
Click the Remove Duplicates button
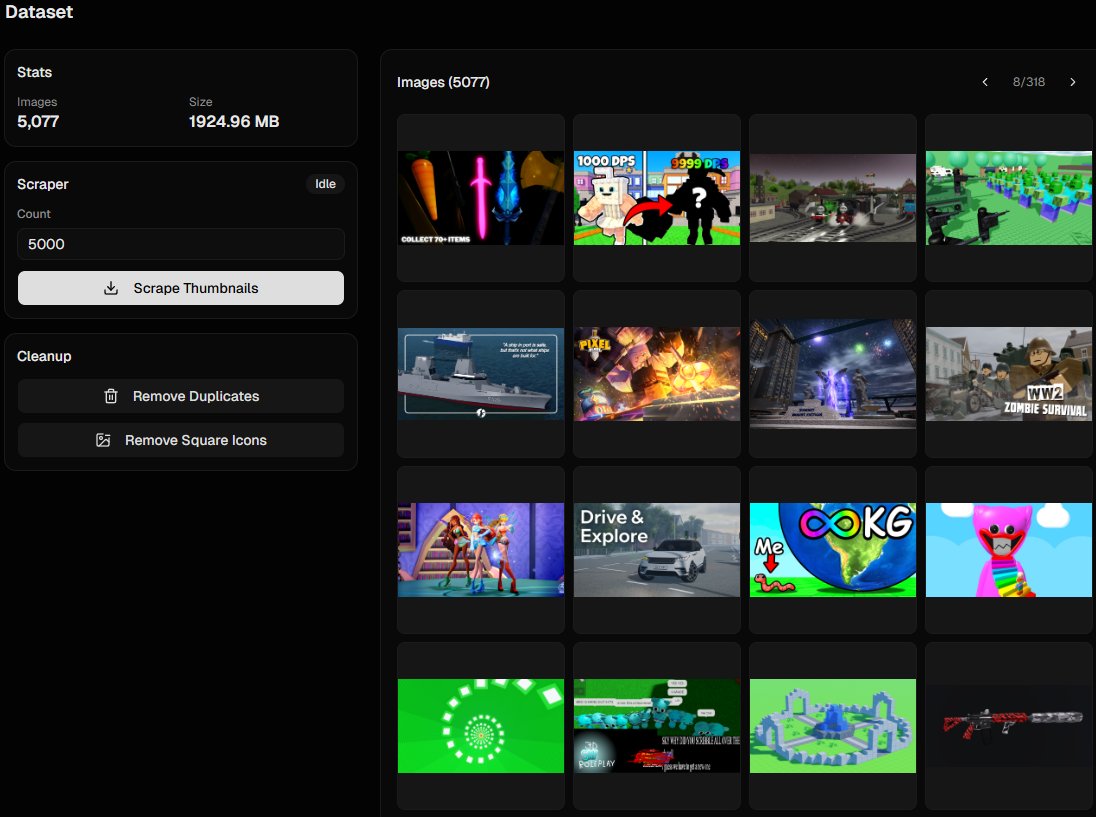pos(181,396)
